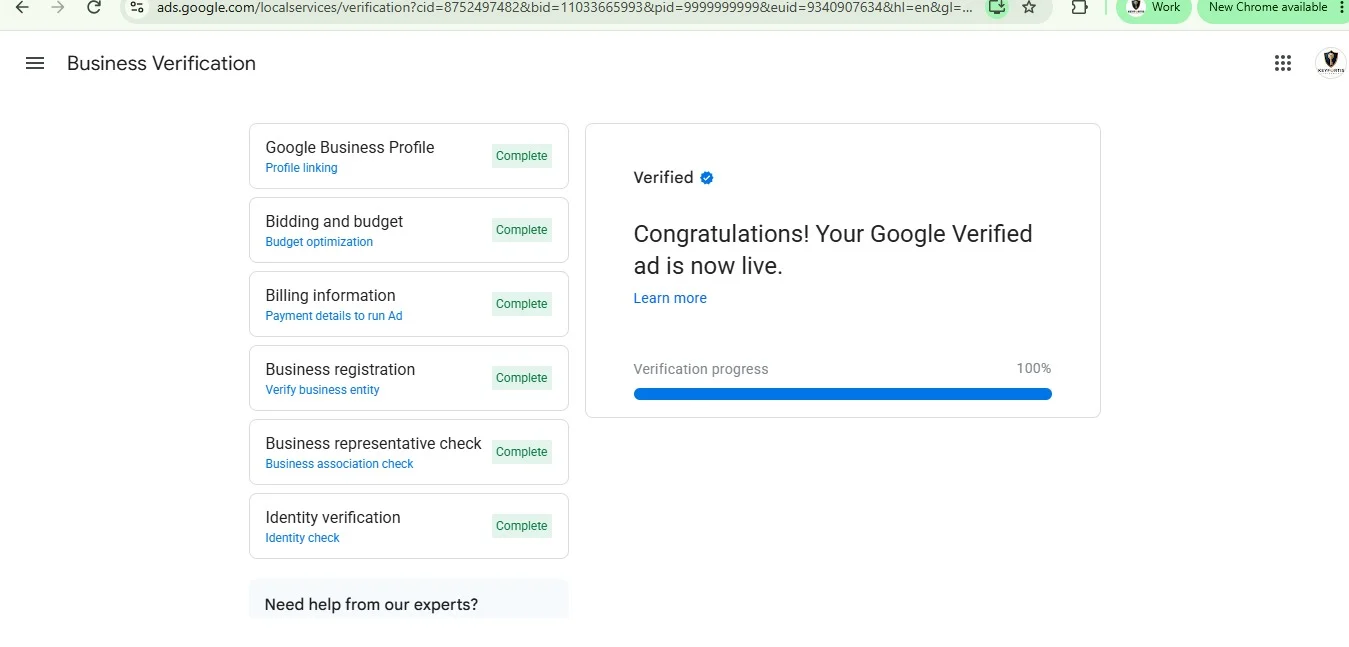The height and width of the screenshot is (647, 1349).
Task: Click the browser forward arrow
Action: click(x=58, y=7)
